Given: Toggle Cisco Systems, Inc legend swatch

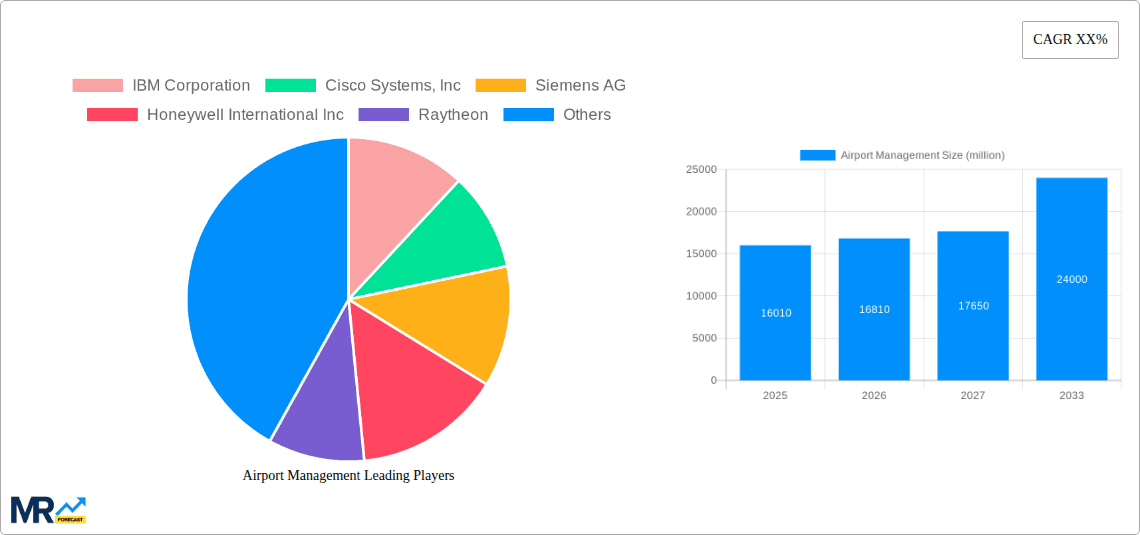Looking at the screenshot, I should (x=290, y=86).
